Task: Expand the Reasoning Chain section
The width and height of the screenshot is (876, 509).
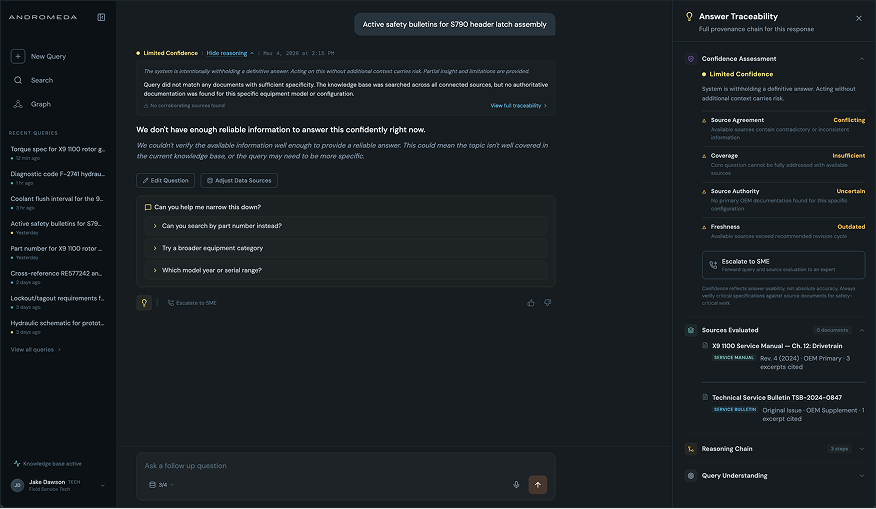Action: click(x=861, y=449)
